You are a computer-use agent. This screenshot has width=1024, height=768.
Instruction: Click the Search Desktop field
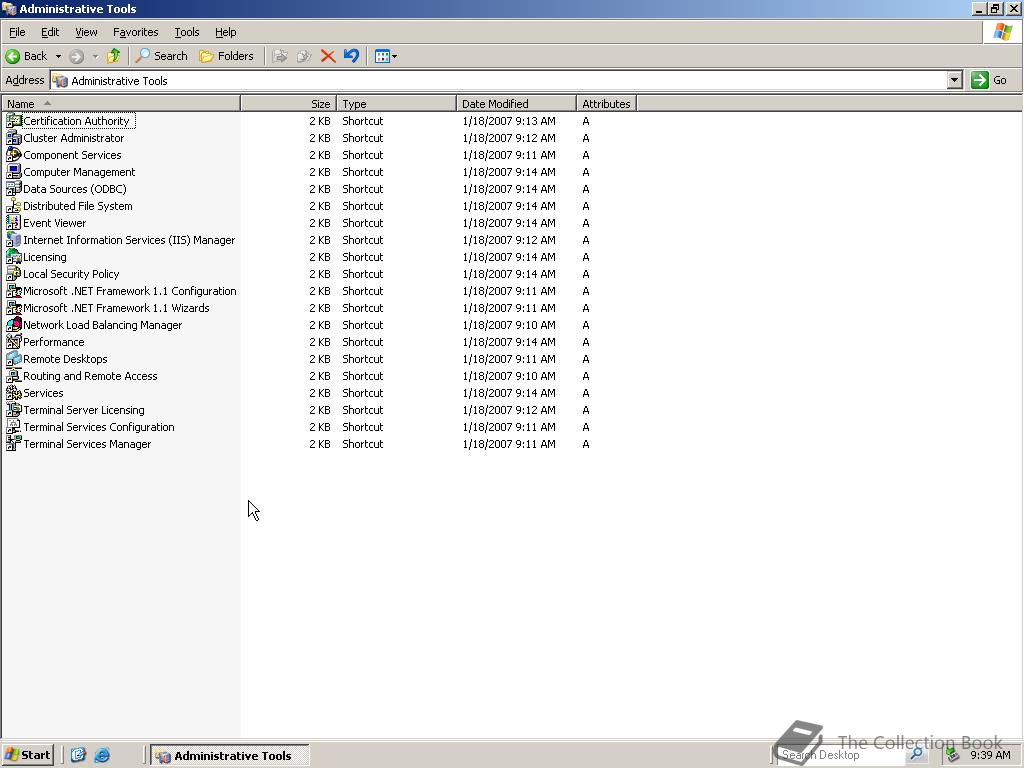coord(841,755)
